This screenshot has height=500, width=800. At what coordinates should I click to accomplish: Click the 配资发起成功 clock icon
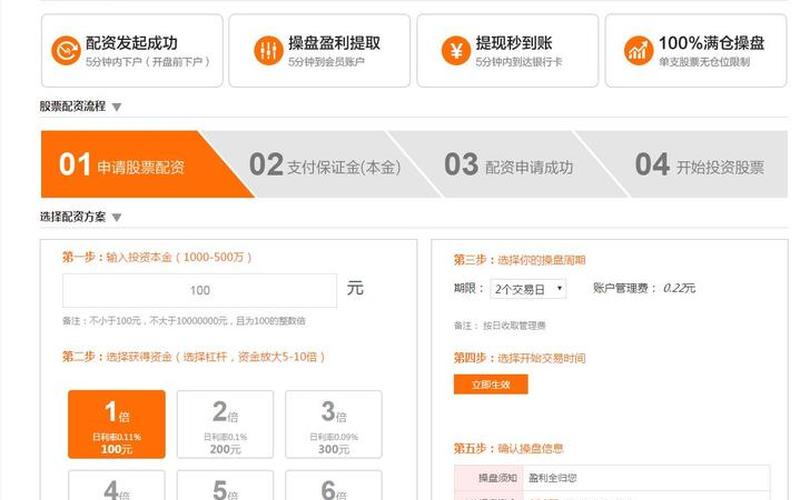click(66, 51)
